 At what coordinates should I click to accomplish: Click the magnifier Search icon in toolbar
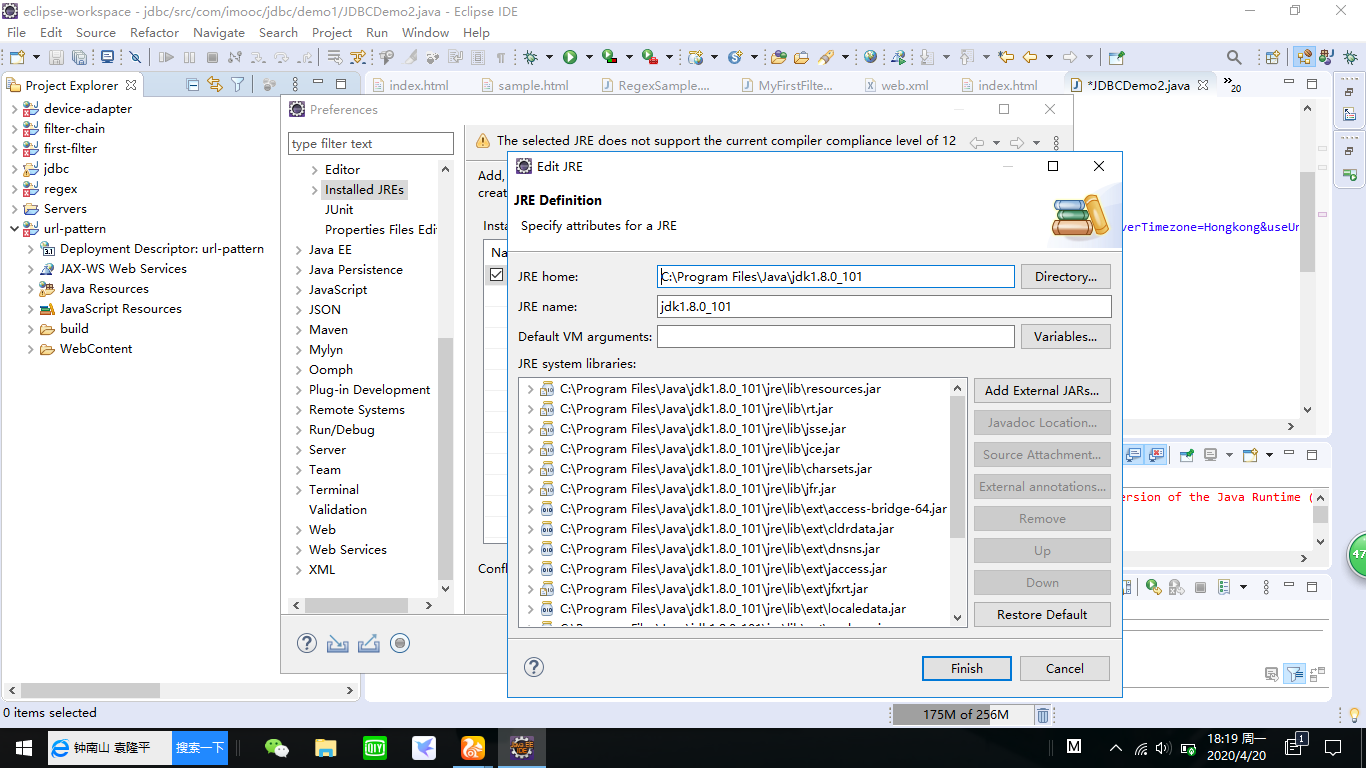pos(1234,57)
